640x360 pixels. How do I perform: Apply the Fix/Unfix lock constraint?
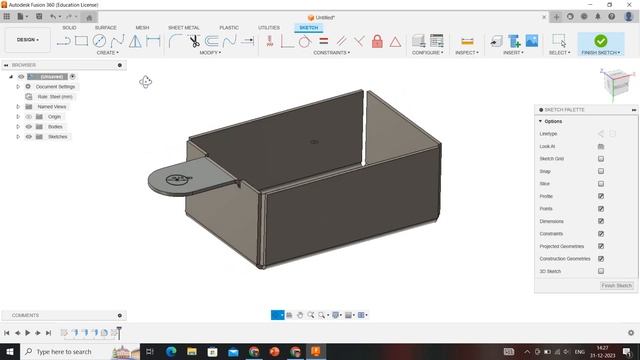coord(377,41)
